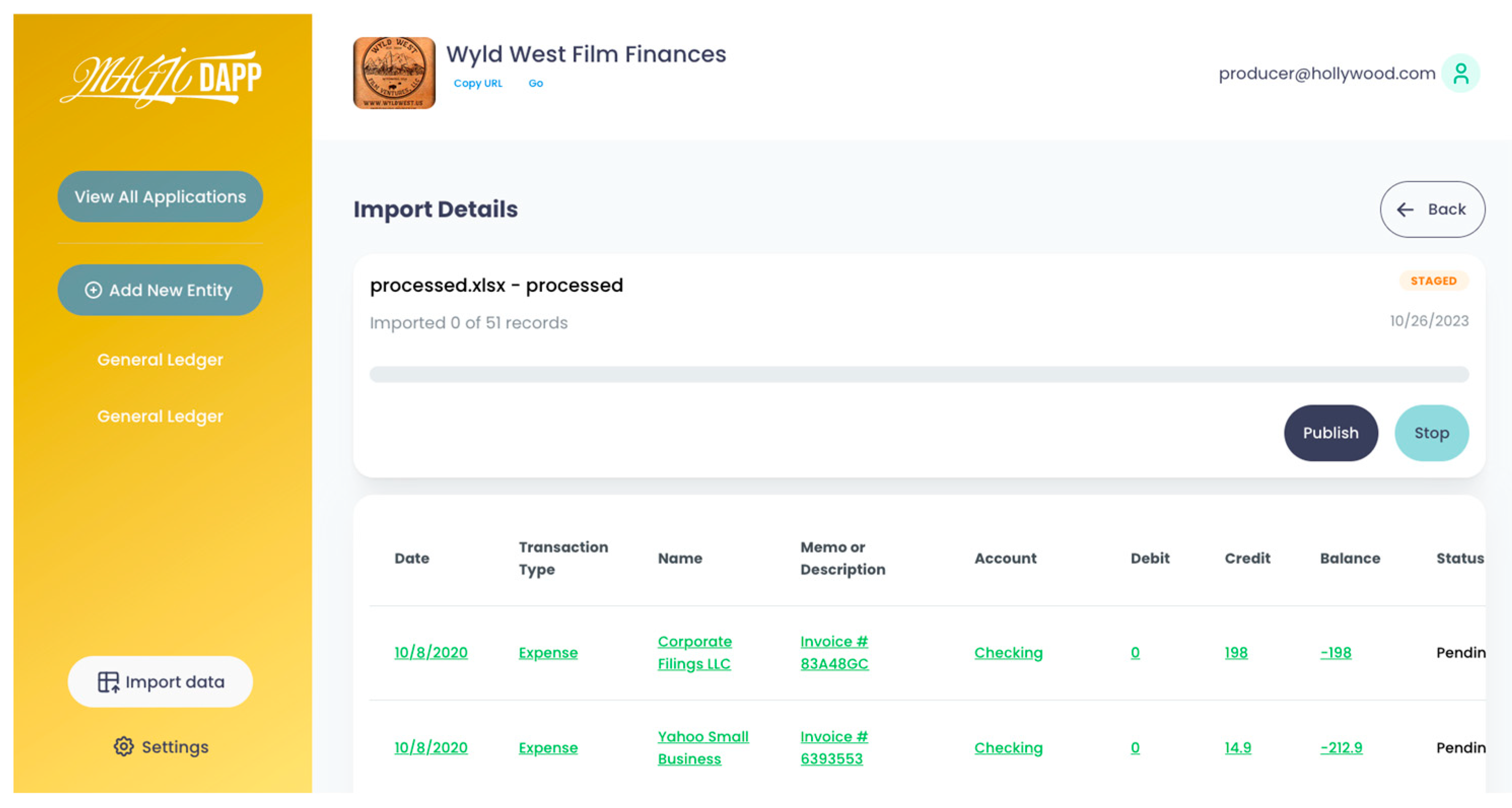Click the Copy URL link
The image size is (1512, 808).
(478, 83)
